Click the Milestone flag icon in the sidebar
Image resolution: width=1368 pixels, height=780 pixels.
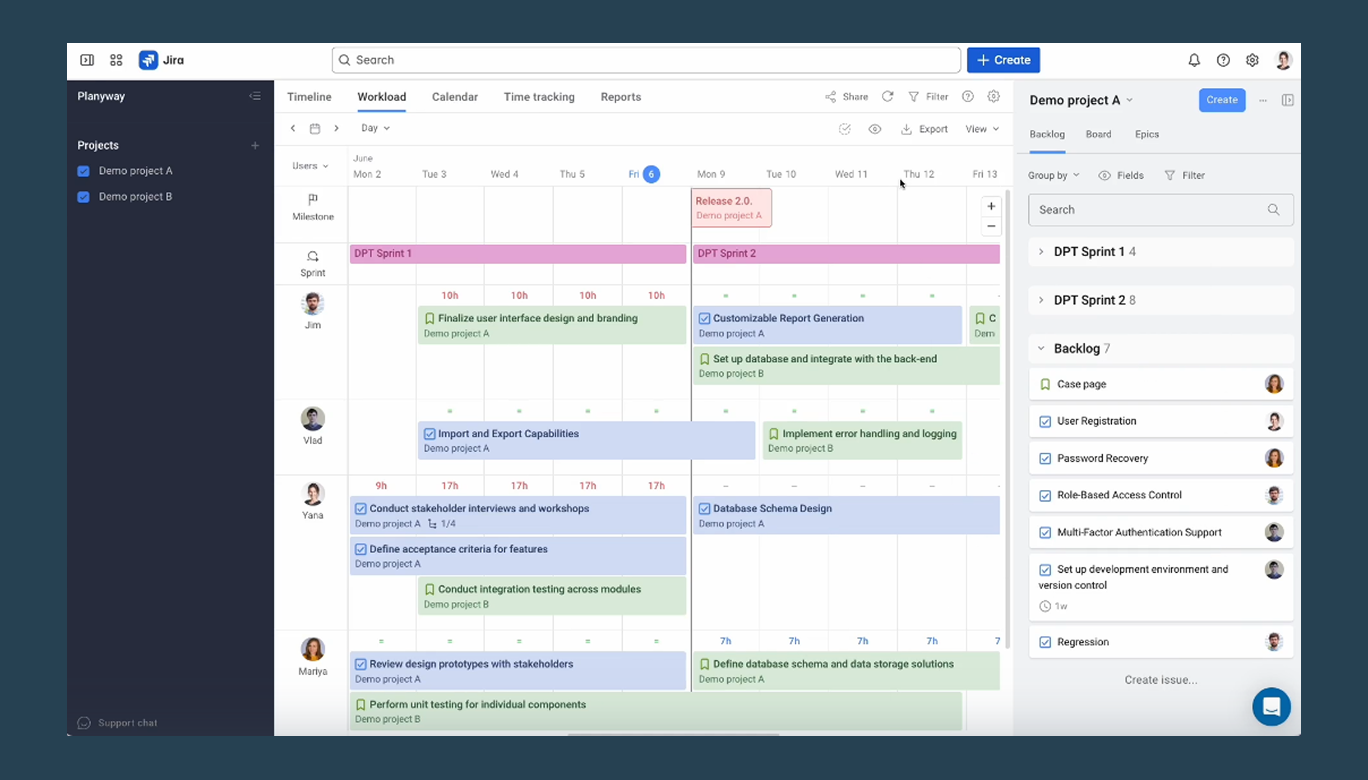(x=312, y=200)
